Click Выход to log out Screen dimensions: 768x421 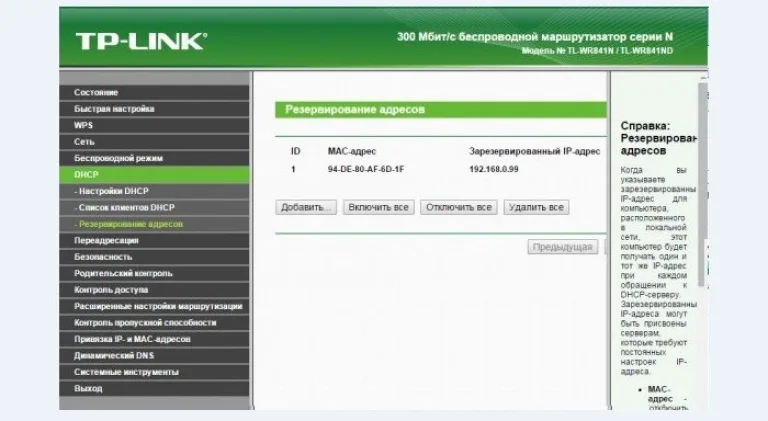[154, 389]
